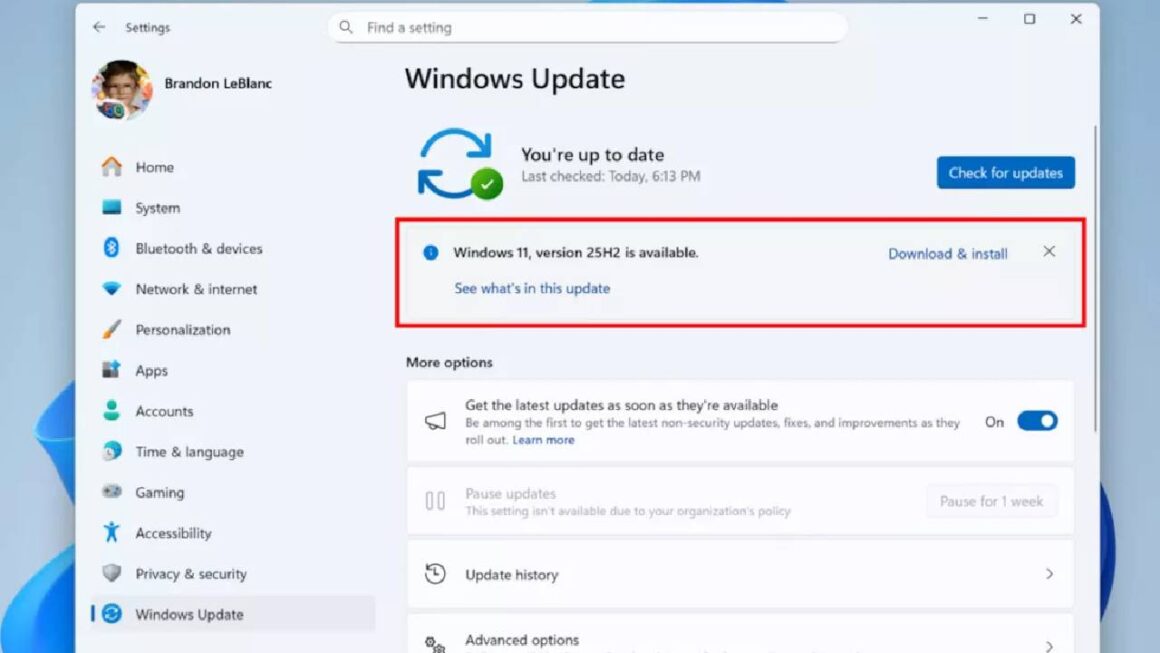Open See what's in this update
The width and height of the screenshot is (1160, 653).
532,288
